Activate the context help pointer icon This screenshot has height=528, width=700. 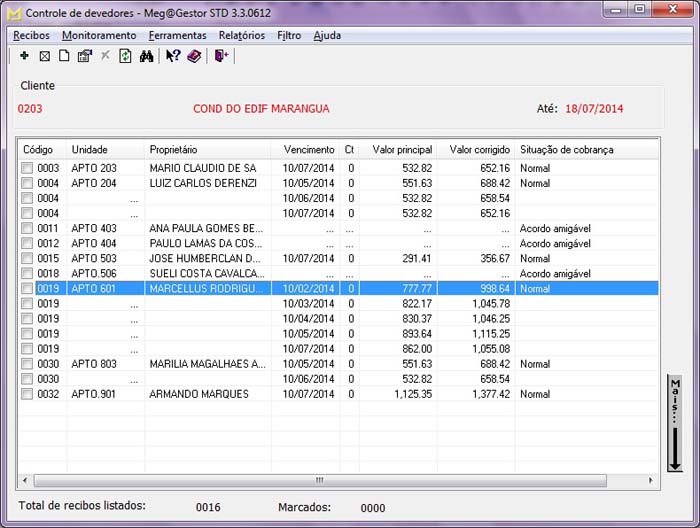click(173, 57)
